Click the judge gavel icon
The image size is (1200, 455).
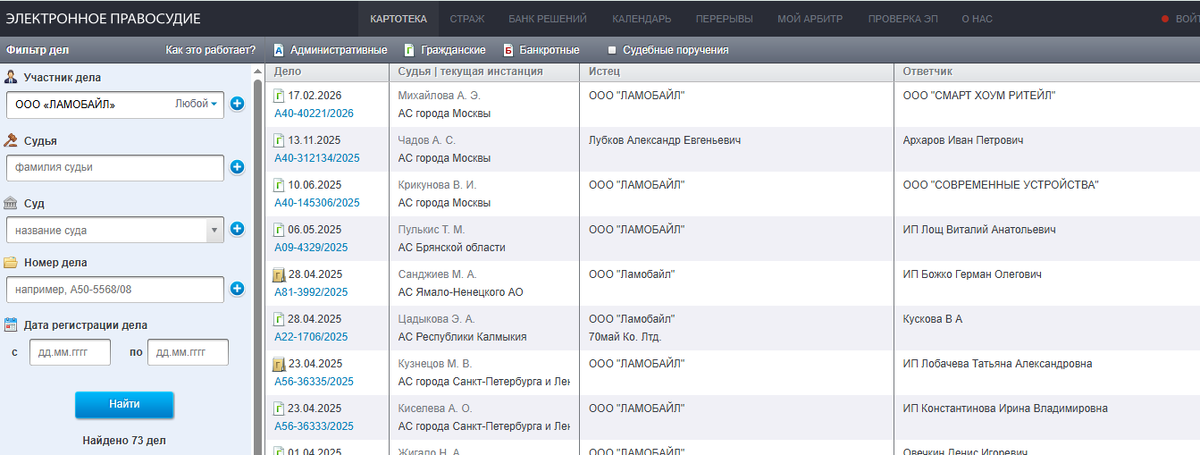tap(11, 141)
